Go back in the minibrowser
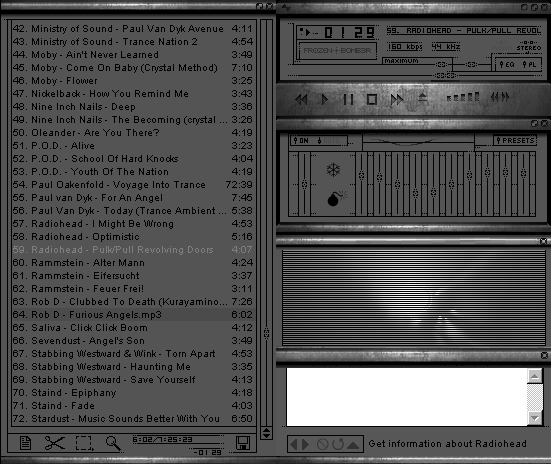This screenshot has height=464, width=551. pyautogui.click(x=293, y=445)
